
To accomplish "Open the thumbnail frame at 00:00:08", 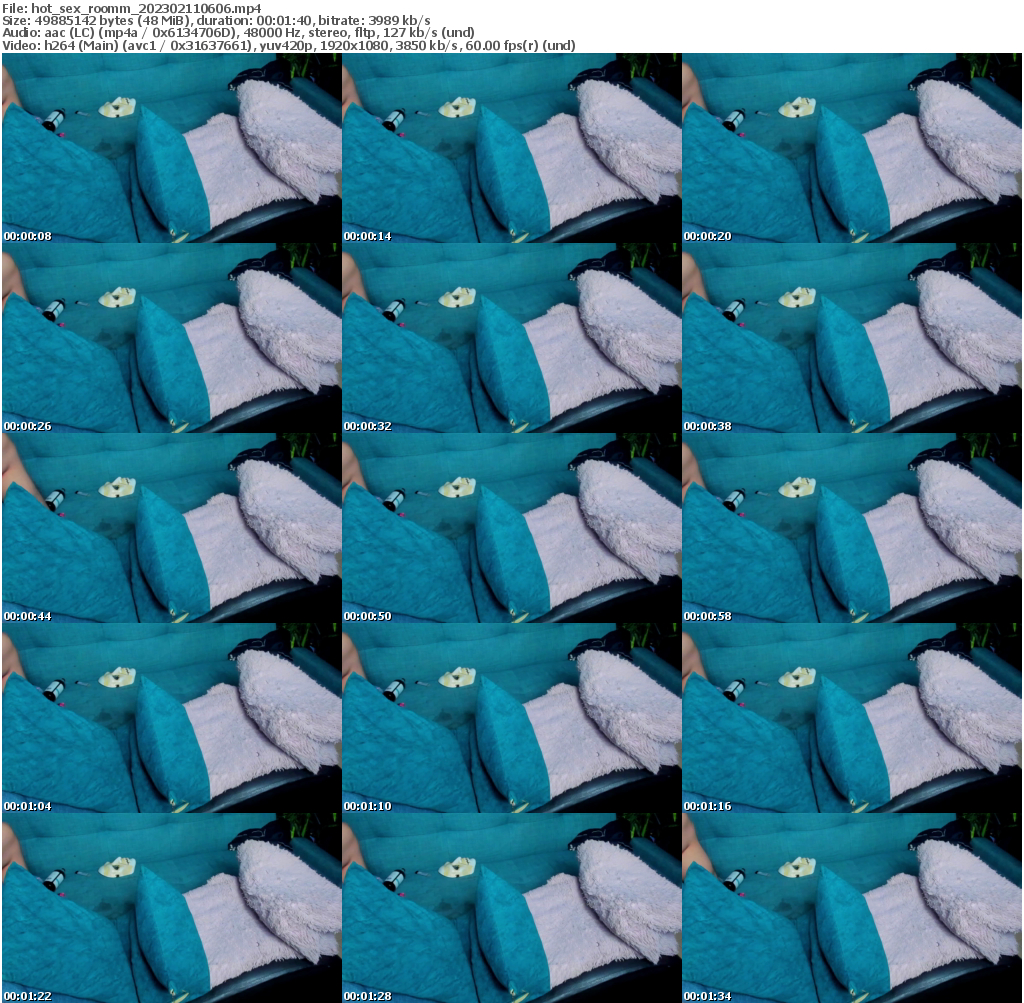I will 171,148.
